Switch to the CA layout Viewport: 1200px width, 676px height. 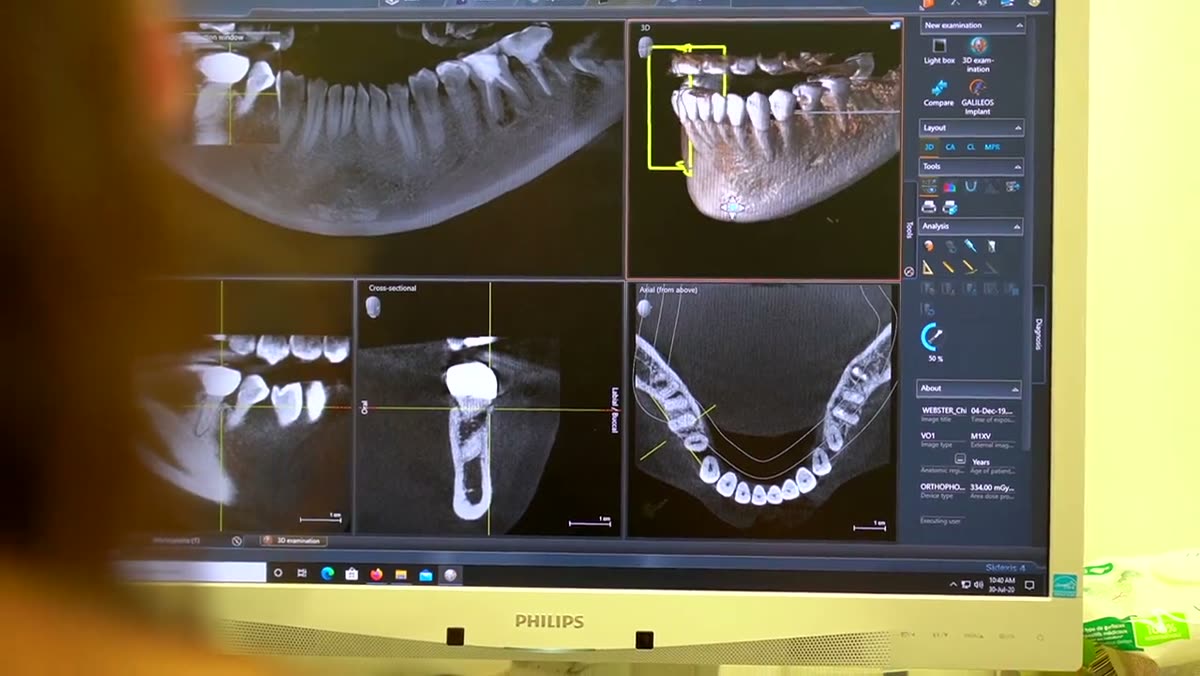coord(950,147)
